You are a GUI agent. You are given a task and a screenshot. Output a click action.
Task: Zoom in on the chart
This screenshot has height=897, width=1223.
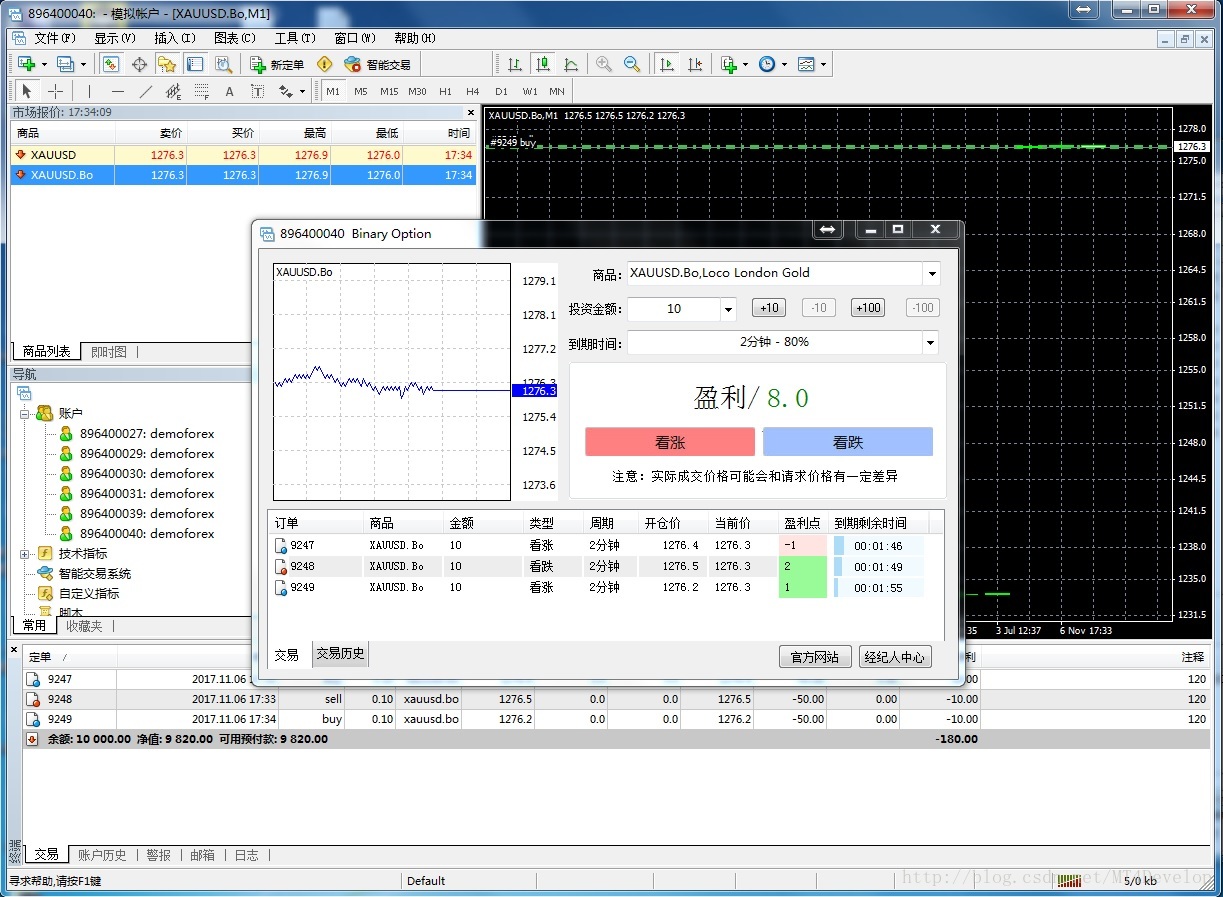(x=604, y=64)
